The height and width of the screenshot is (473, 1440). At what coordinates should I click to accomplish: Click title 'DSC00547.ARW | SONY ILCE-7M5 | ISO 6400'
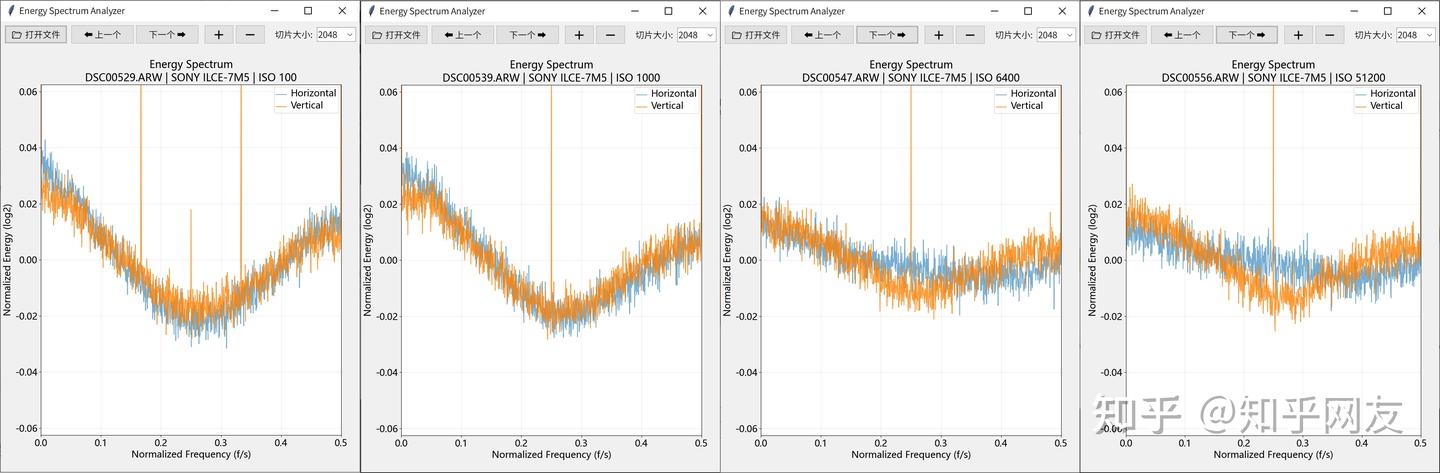(x=910, y=77)
